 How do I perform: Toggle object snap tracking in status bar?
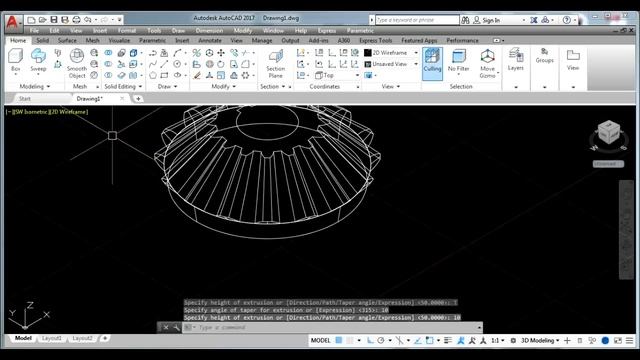pos(418,340)
